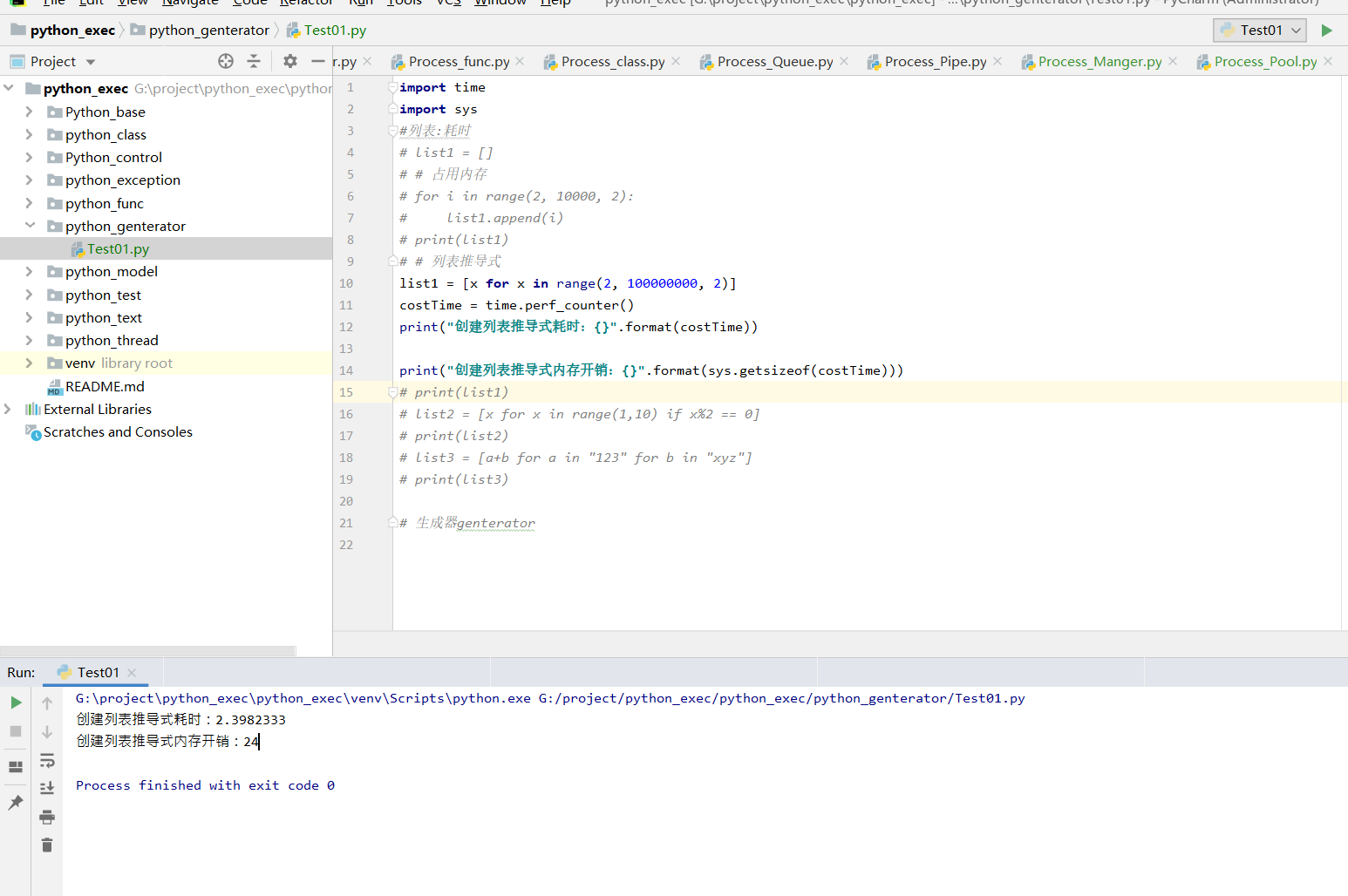Viewport: 1348px width, 896px height.
Task: Expand the python_model folder
Action: point(30,271)
